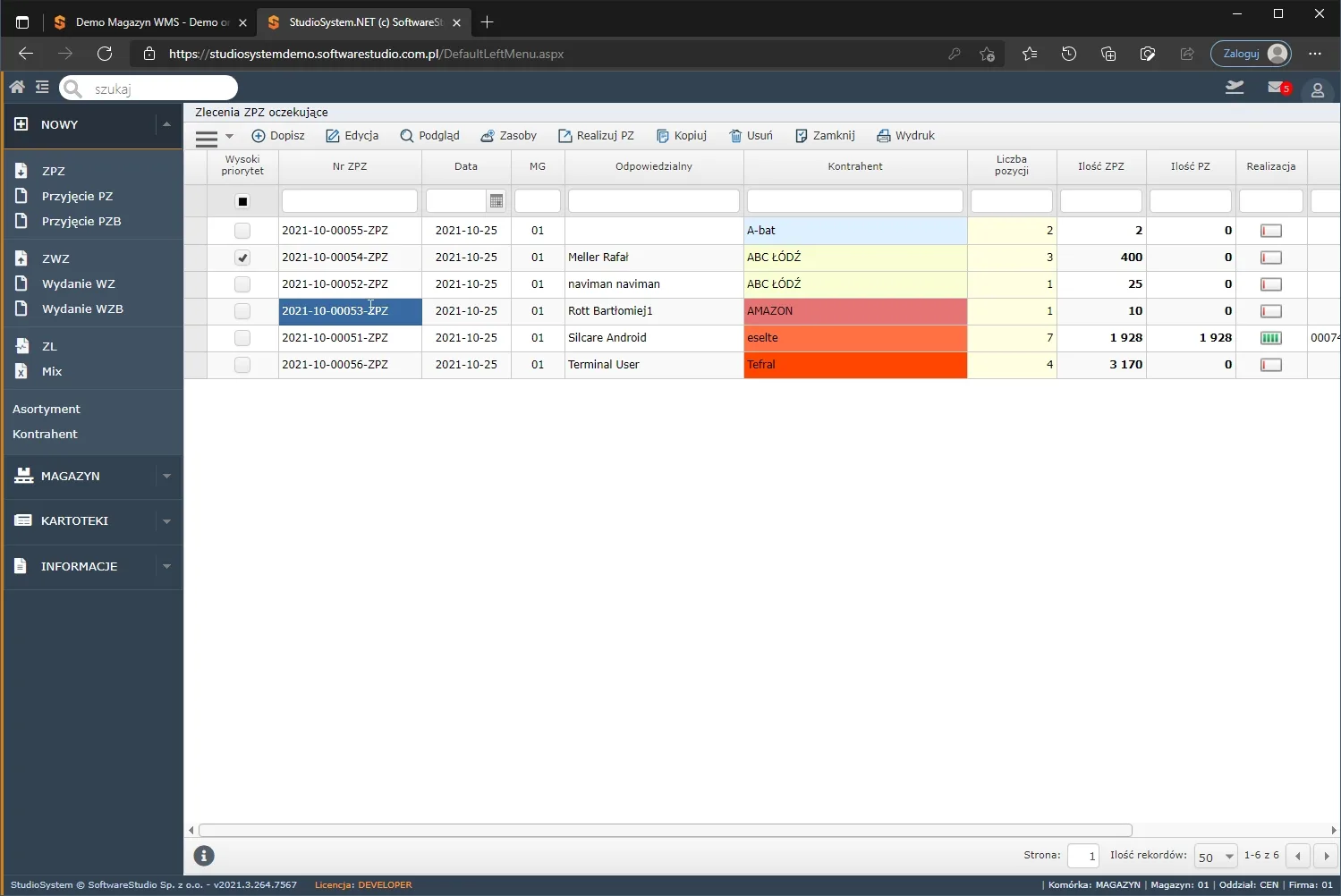Uncheck priority checkbox for 2021-10-00054-ZPZ
This screenshot has height=896, width=1341.
click(x=242, y=258)
